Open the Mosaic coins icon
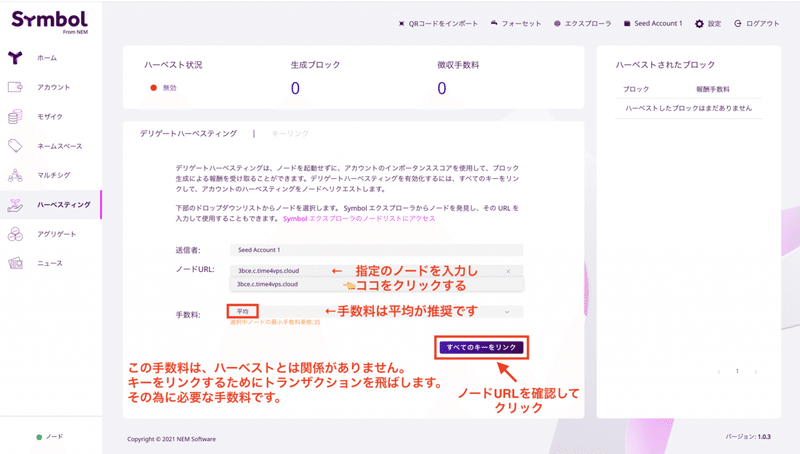Image resolution: width=800 pixels, height=454 pixels. tap(15, 116)
